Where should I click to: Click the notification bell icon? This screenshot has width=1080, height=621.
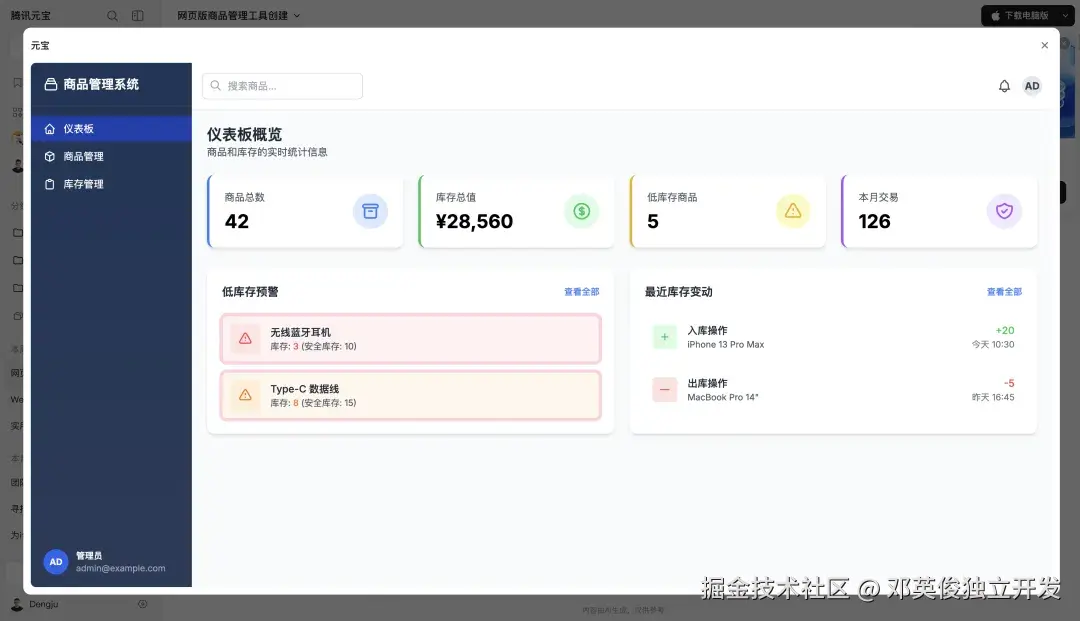pyautogui.click(x=1004, y=86)
